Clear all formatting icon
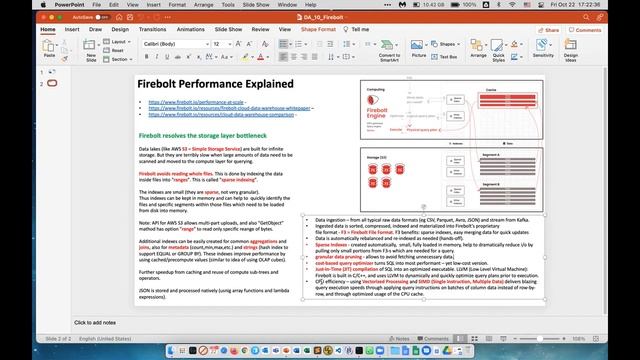This screenshot has height=360, width=640. click(x=265, y=44)
